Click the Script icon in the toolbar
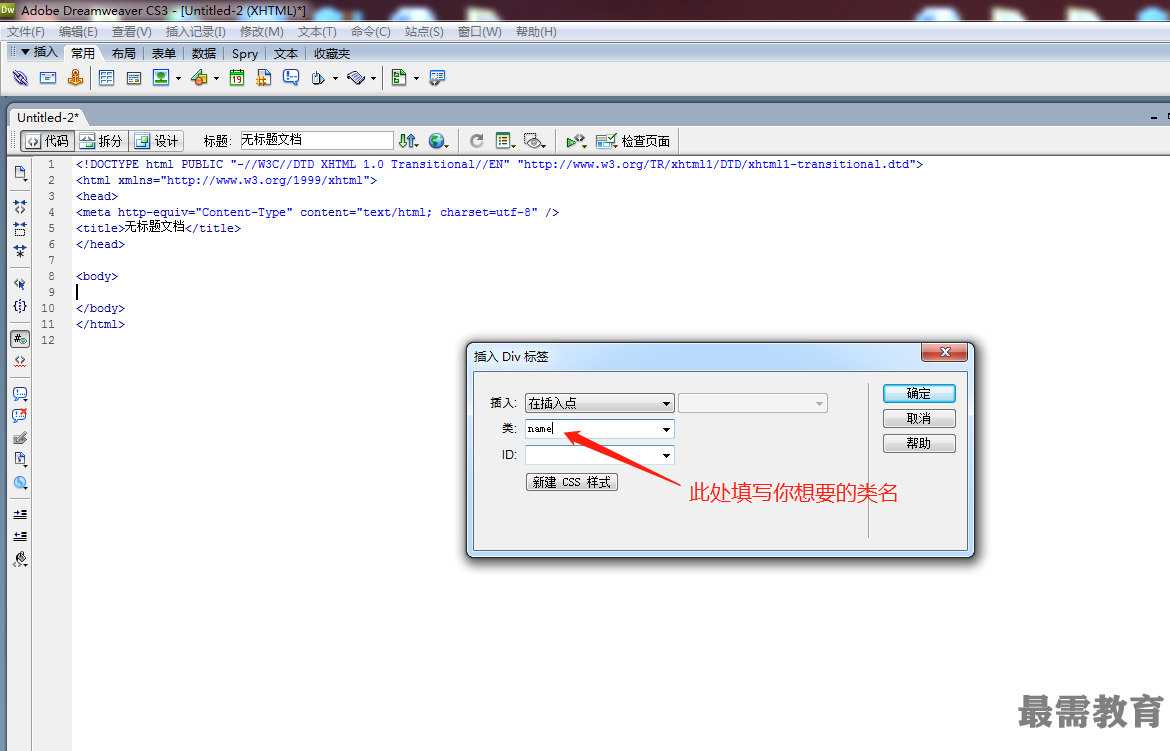Viewport: 1170px width, 751px height. pos(356,78)
